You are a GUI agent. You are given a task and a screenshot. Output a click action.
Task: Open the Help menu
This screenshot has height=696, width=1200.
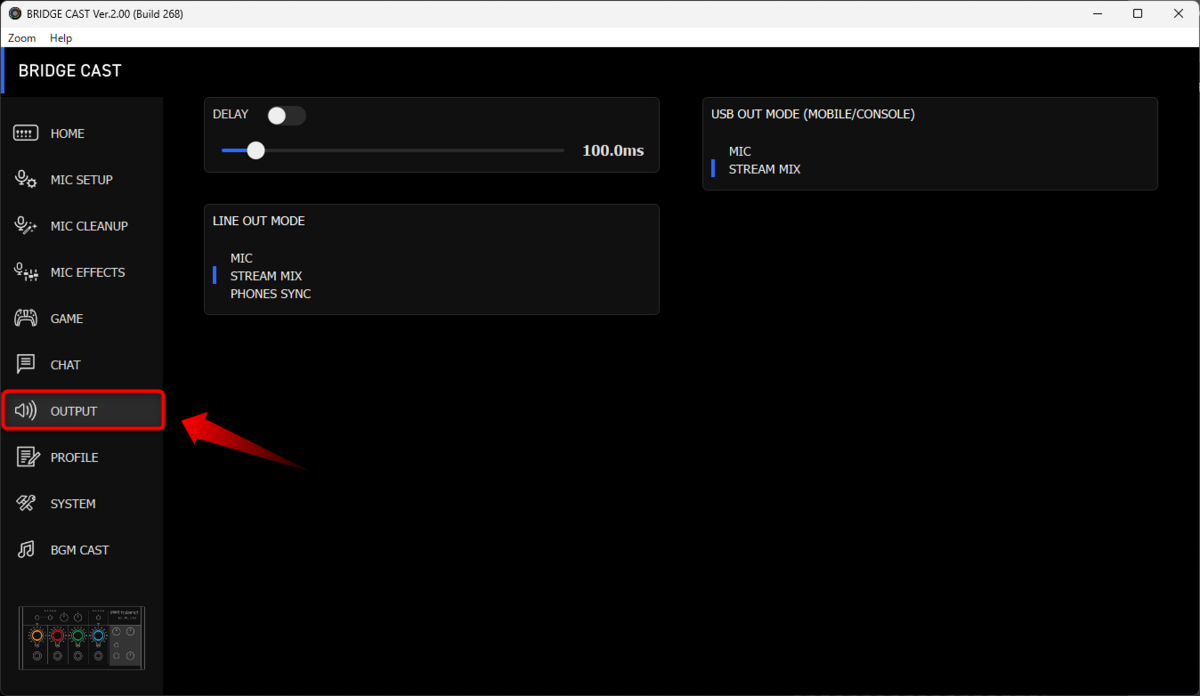[x=61, y=38]
